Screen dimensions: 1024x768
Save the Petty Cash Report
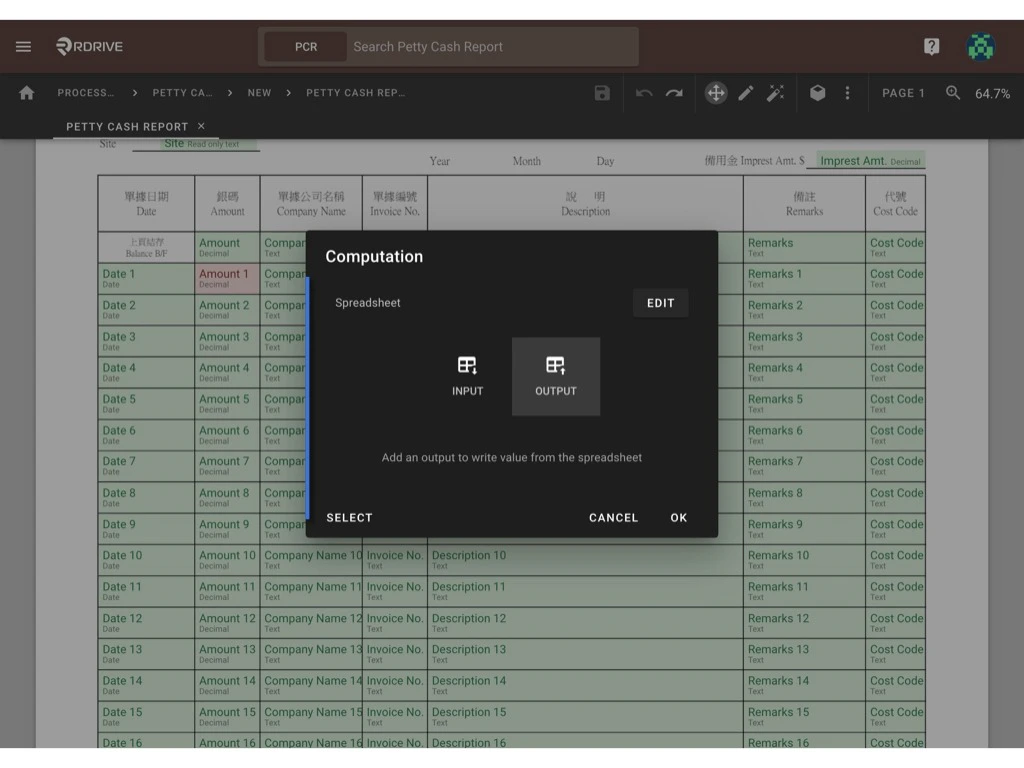[601, 92]
